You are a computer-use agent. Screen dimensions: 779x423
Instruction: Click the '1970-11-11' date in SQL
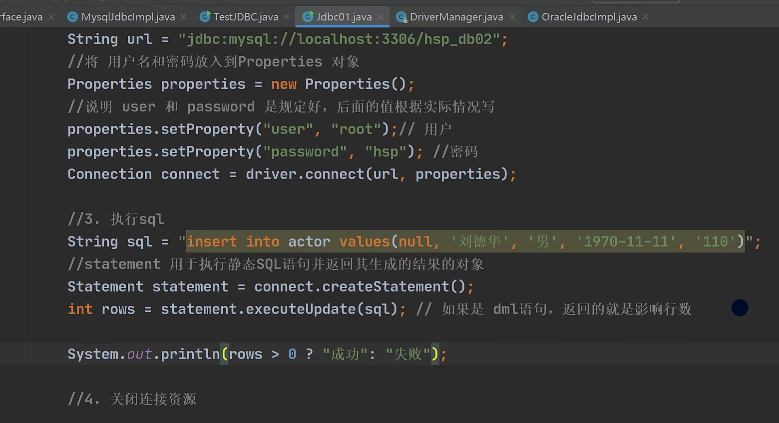625,242
